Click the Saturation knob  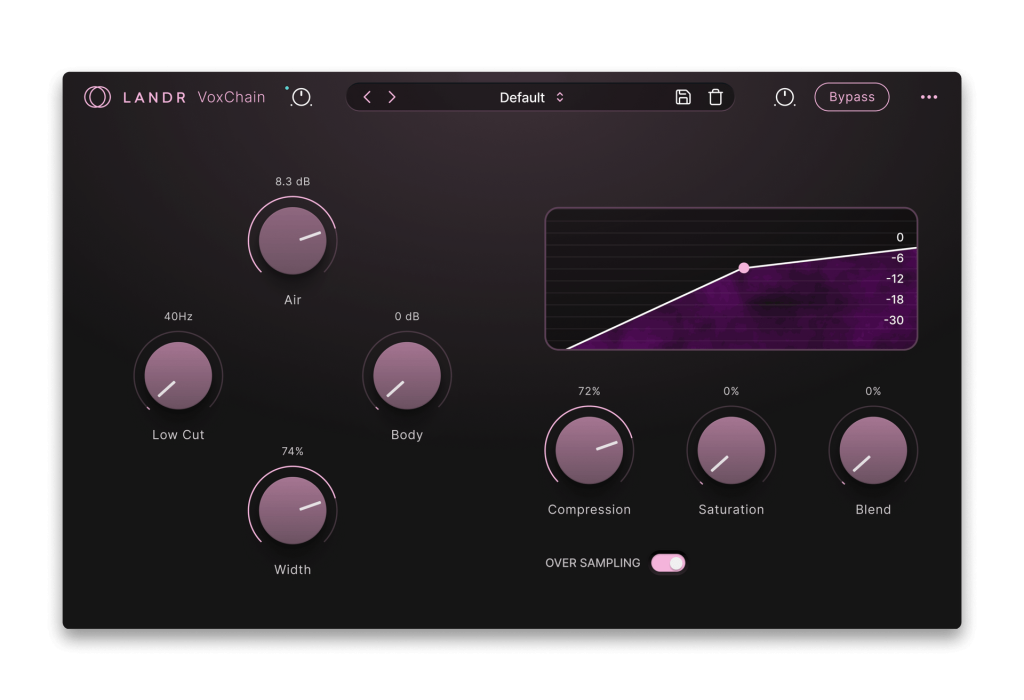[731, 450]
